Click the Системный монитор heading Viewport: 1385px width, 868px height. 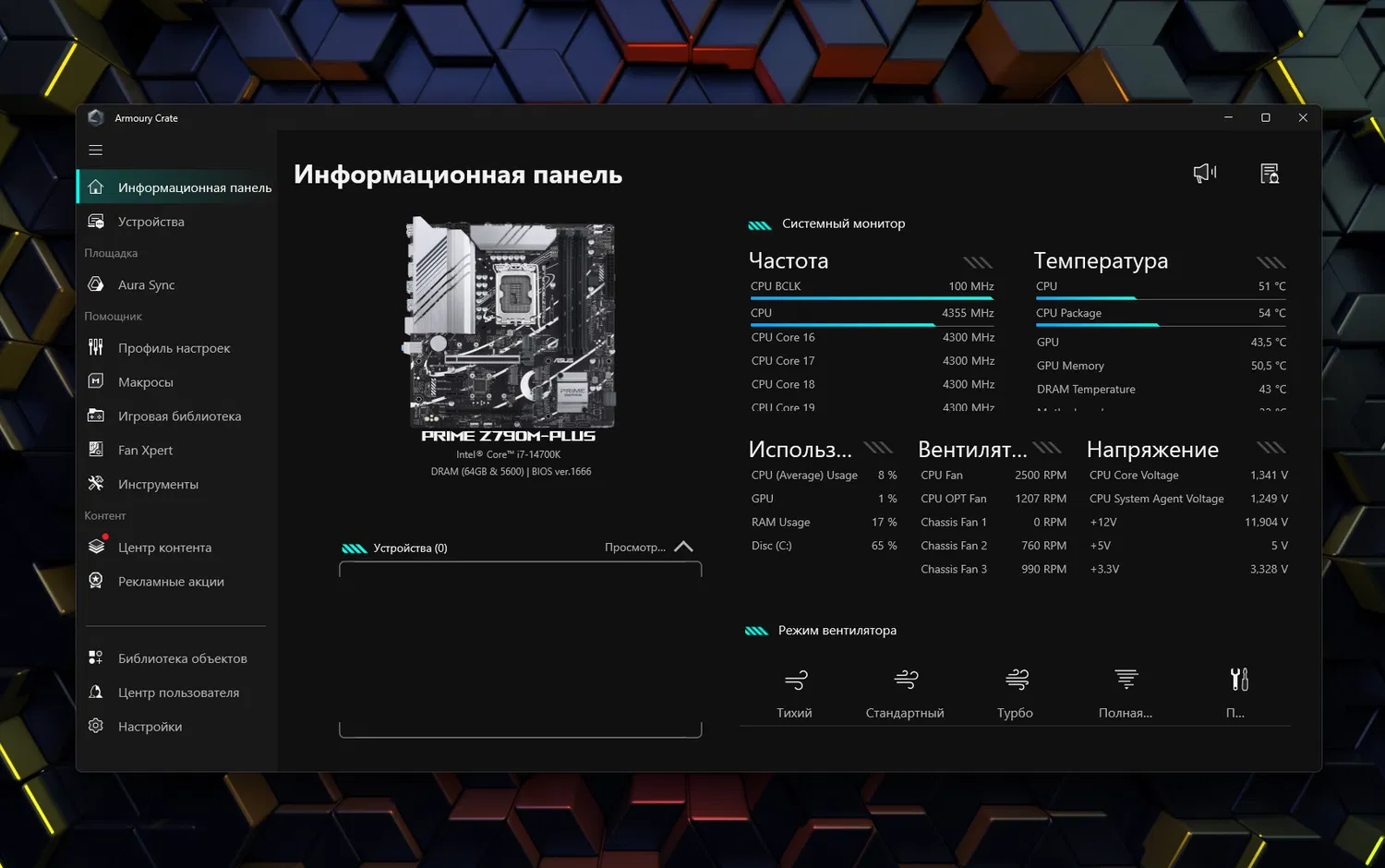843,223
